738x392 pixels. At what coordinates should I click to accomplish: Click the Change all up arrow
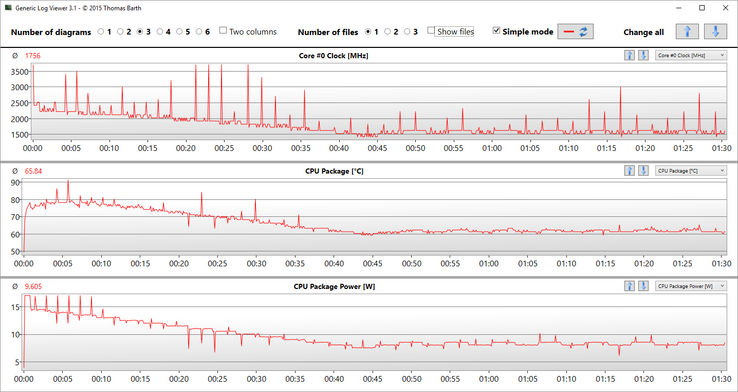coord(687,32)
